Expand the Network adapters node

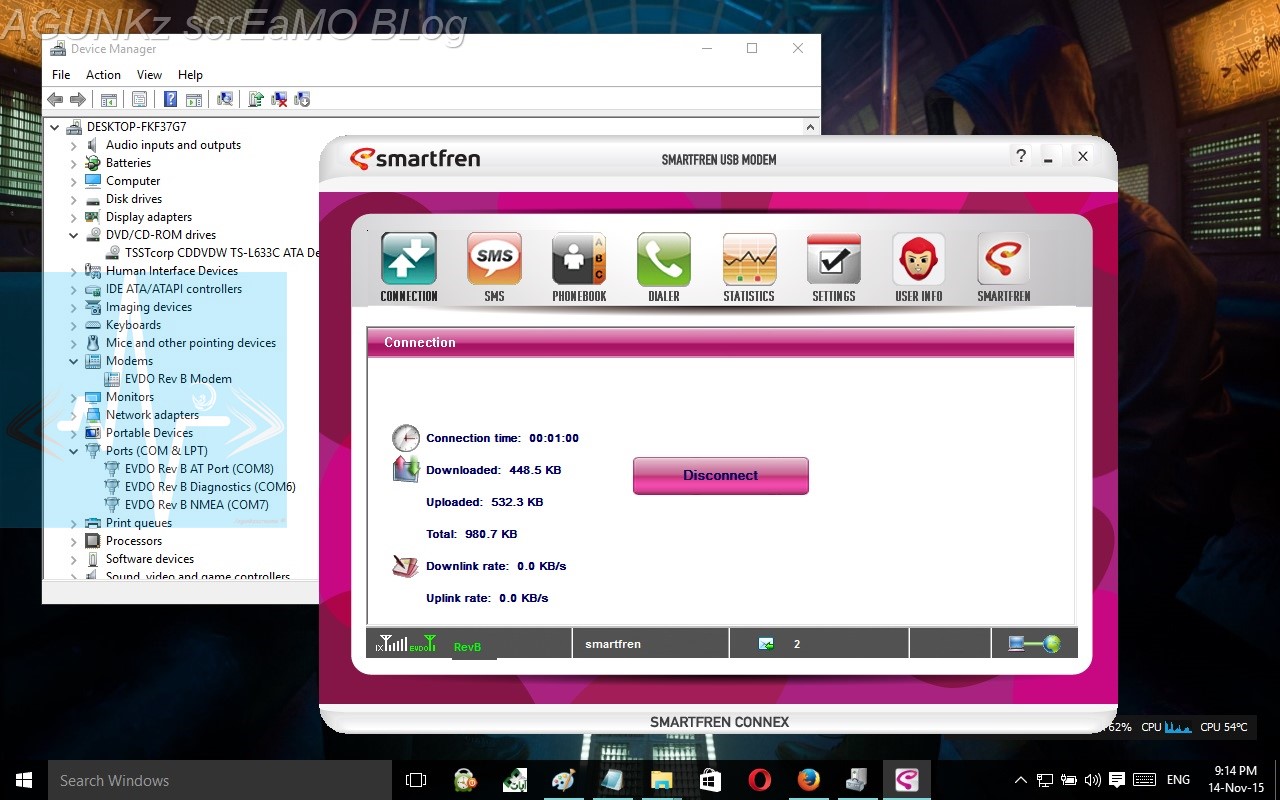(x=73, y=415)
